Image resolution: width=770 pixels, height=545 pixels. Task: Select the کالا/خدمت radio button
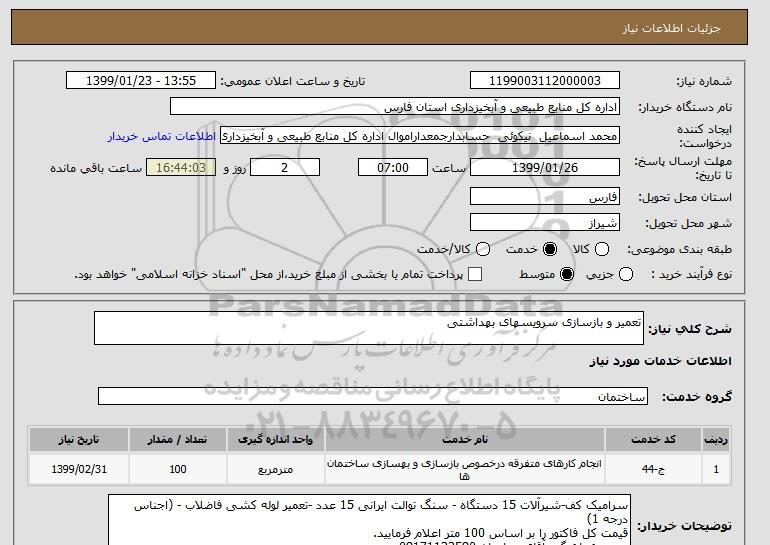483,249
